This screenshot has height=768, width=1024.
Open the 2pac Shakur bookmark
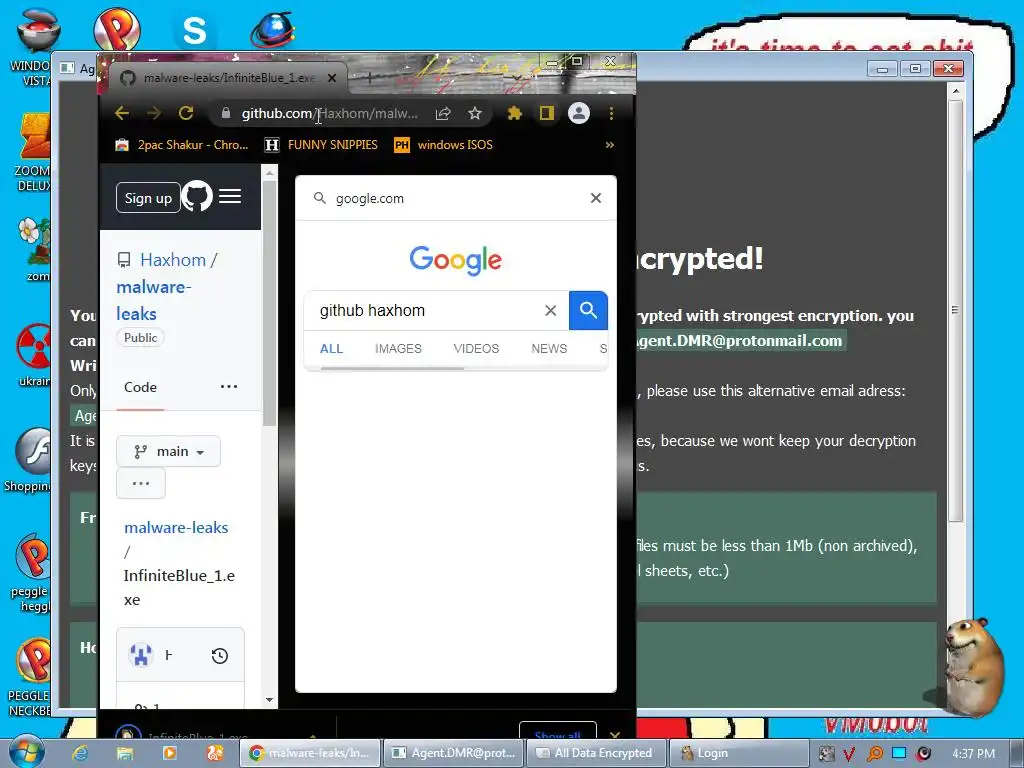tap(182, 145)
